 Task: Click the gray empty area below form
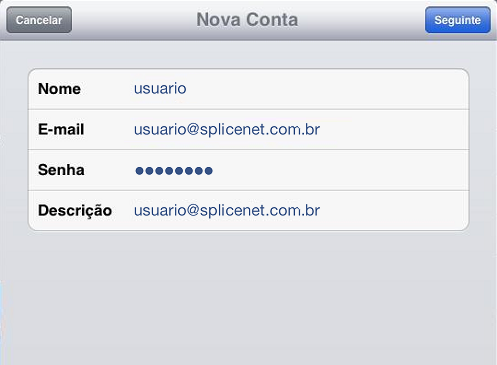(248, 297)
